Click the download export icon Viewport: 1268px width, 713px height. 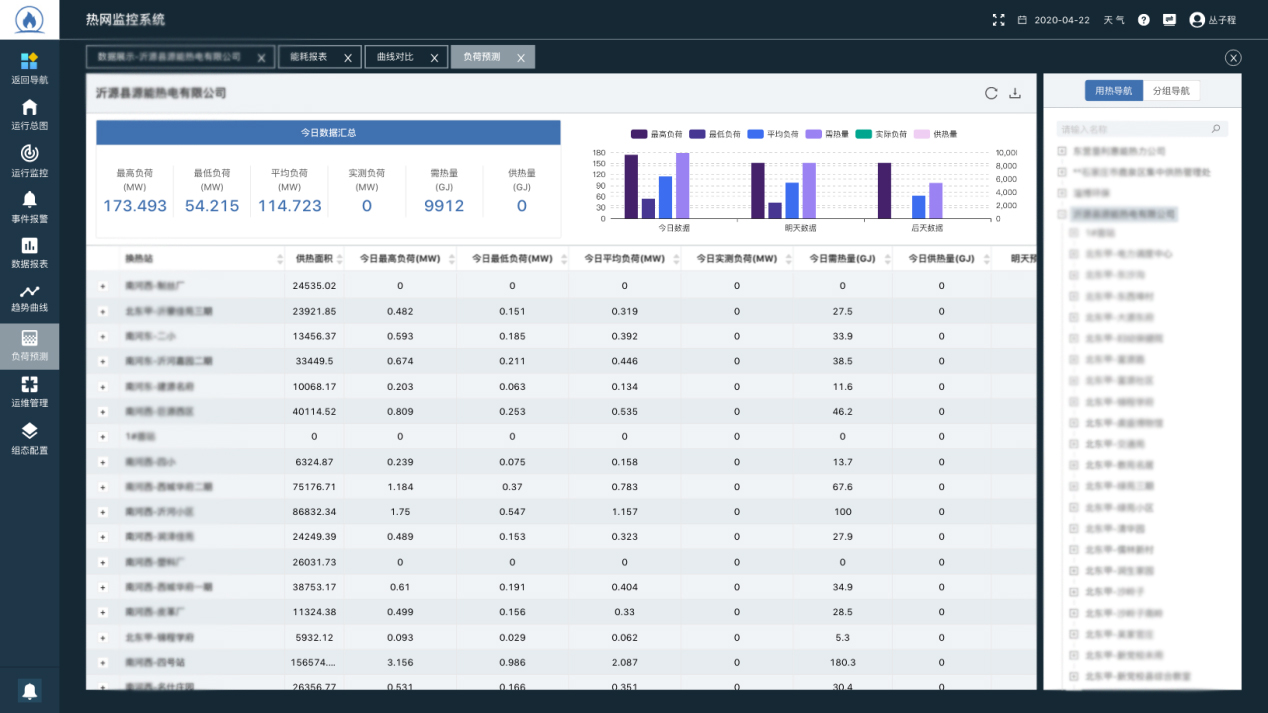click(1015, 93)
